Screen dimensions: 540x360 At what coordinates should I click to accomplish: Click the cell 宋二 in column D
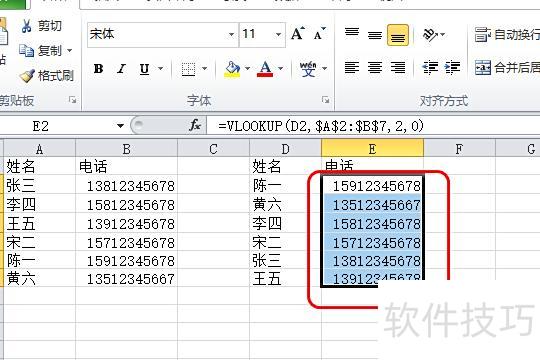285,242
